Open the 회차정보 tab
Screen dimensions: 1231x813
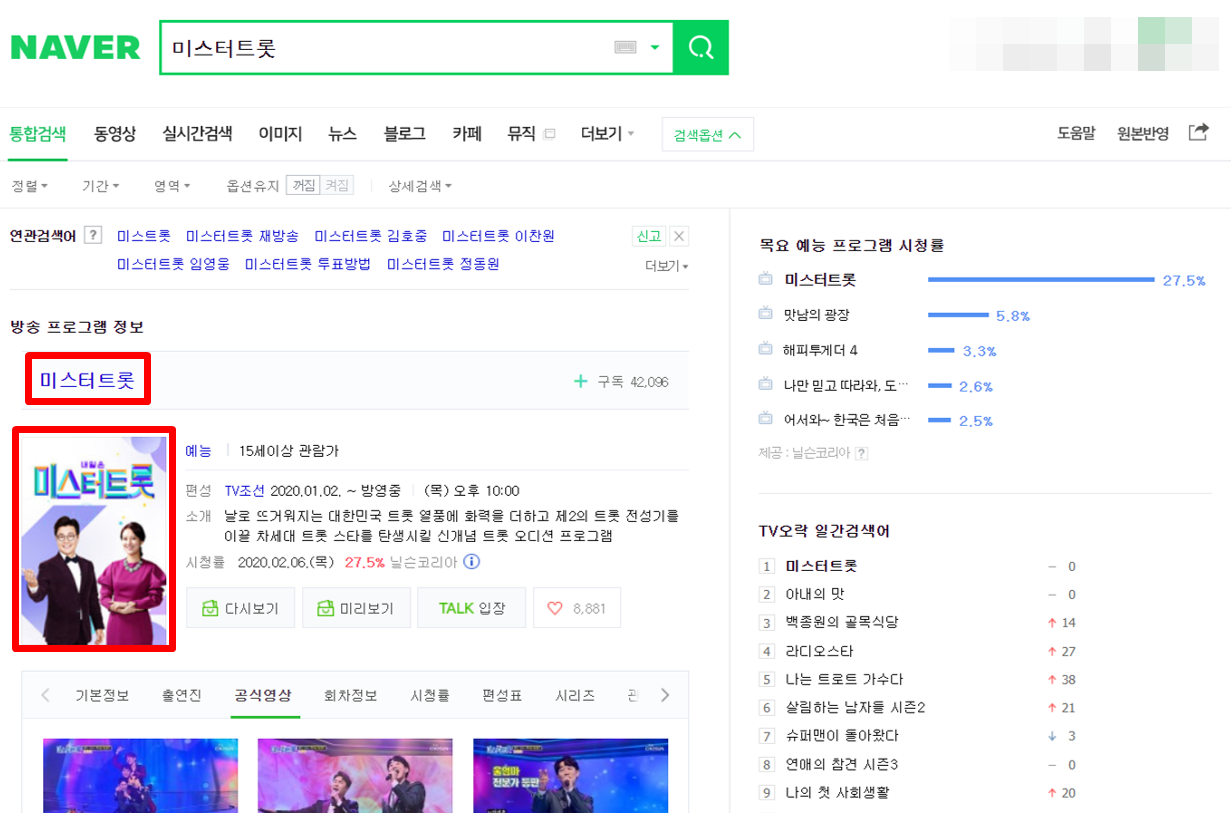point(350,696)
